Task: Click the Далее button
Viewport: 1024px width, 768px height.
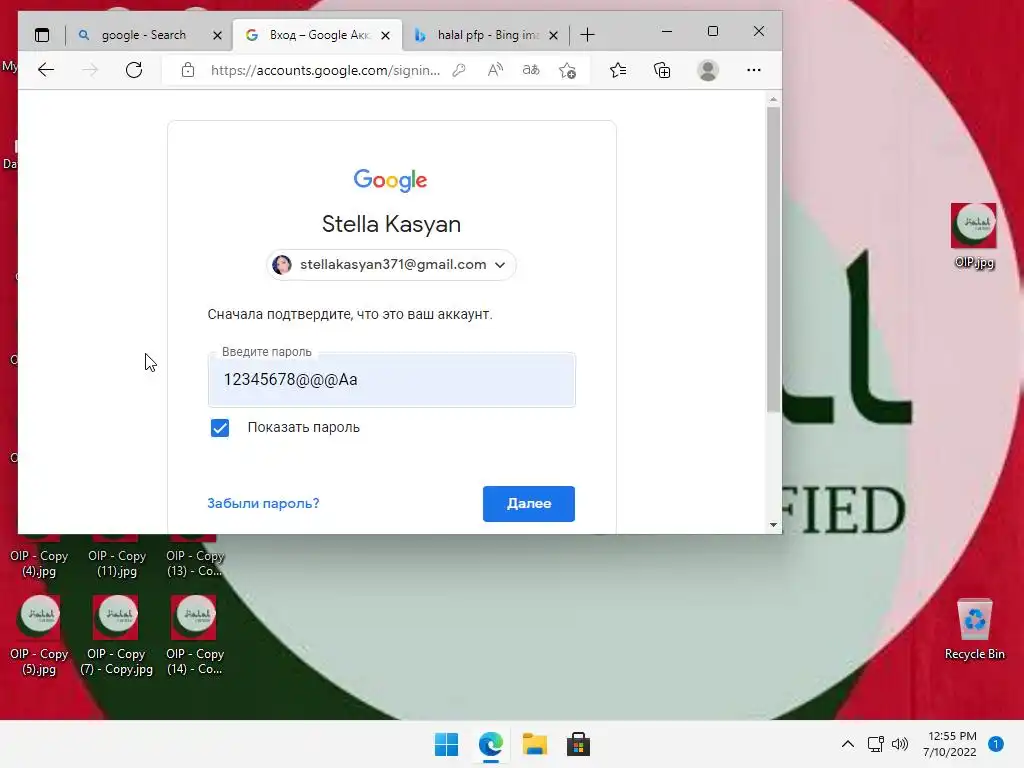Action: click(x=529, y=504)
